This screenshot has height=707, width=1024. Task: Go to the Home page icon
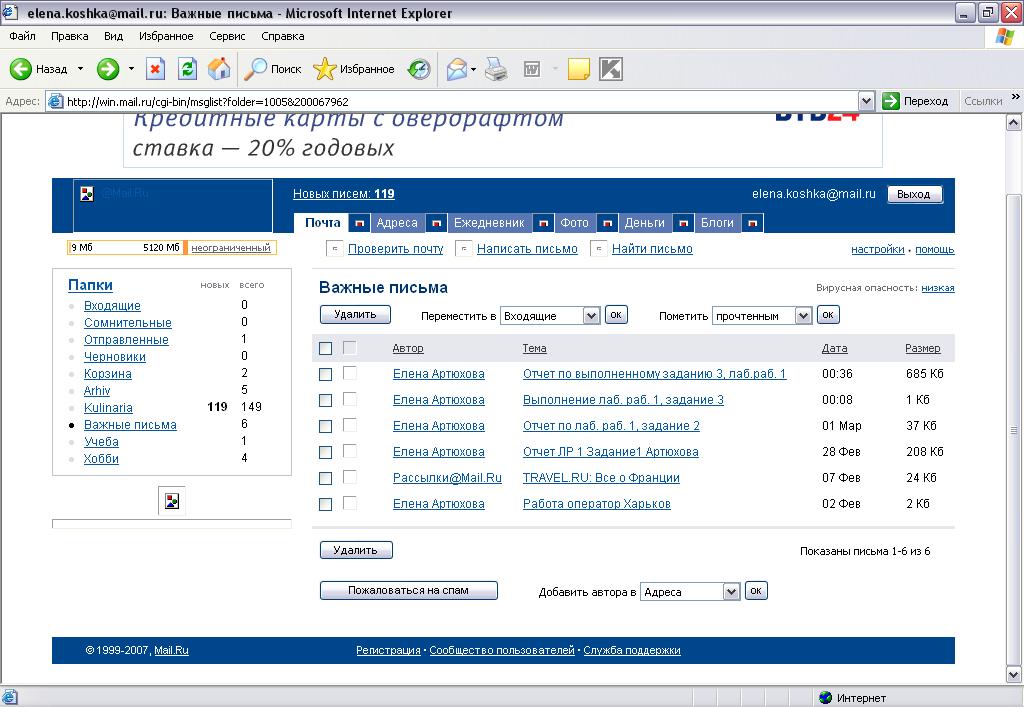coord(219,69)
